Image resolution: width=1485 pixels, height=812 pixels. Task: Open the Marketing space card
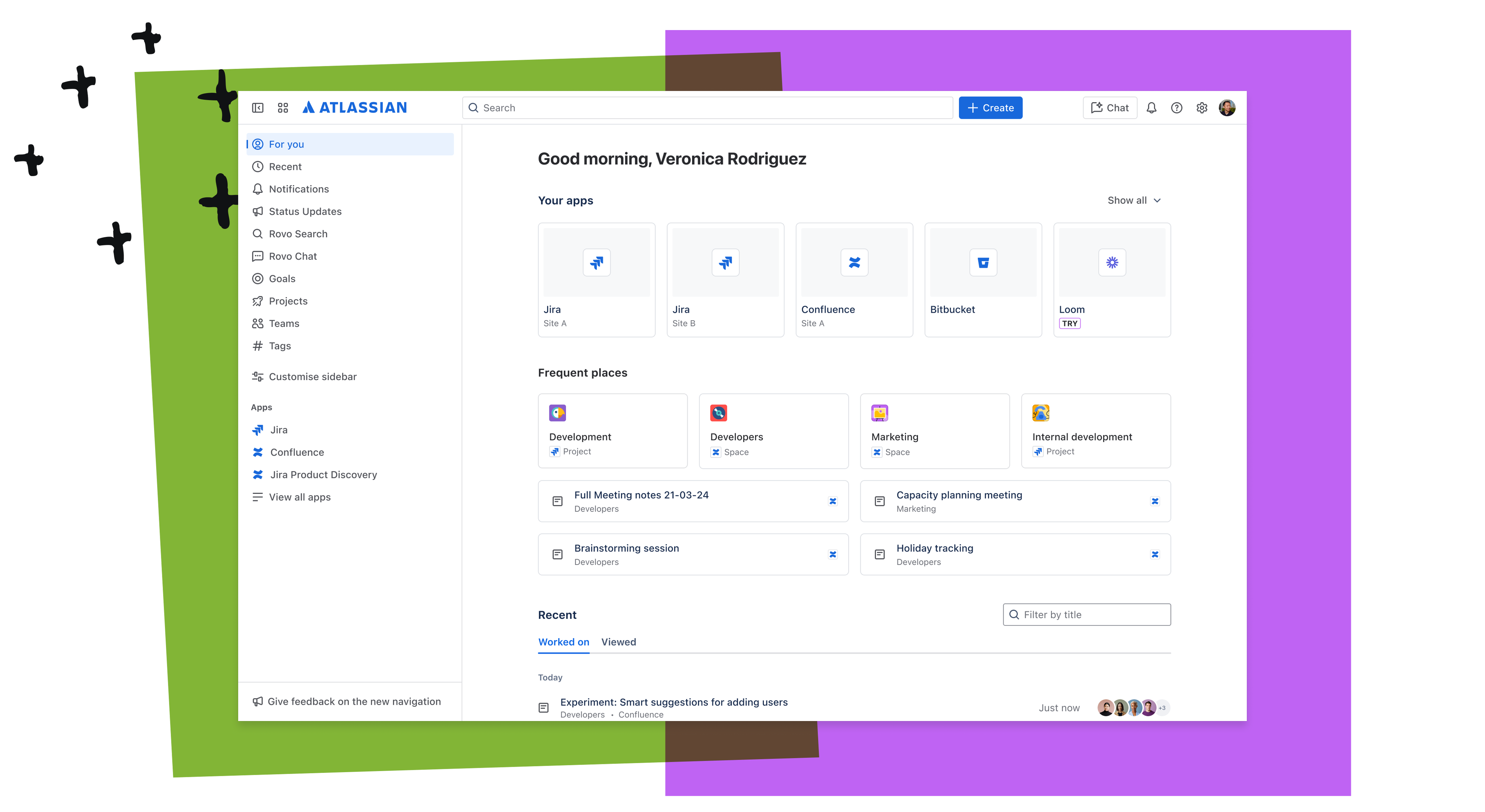[x=934, y=431]
